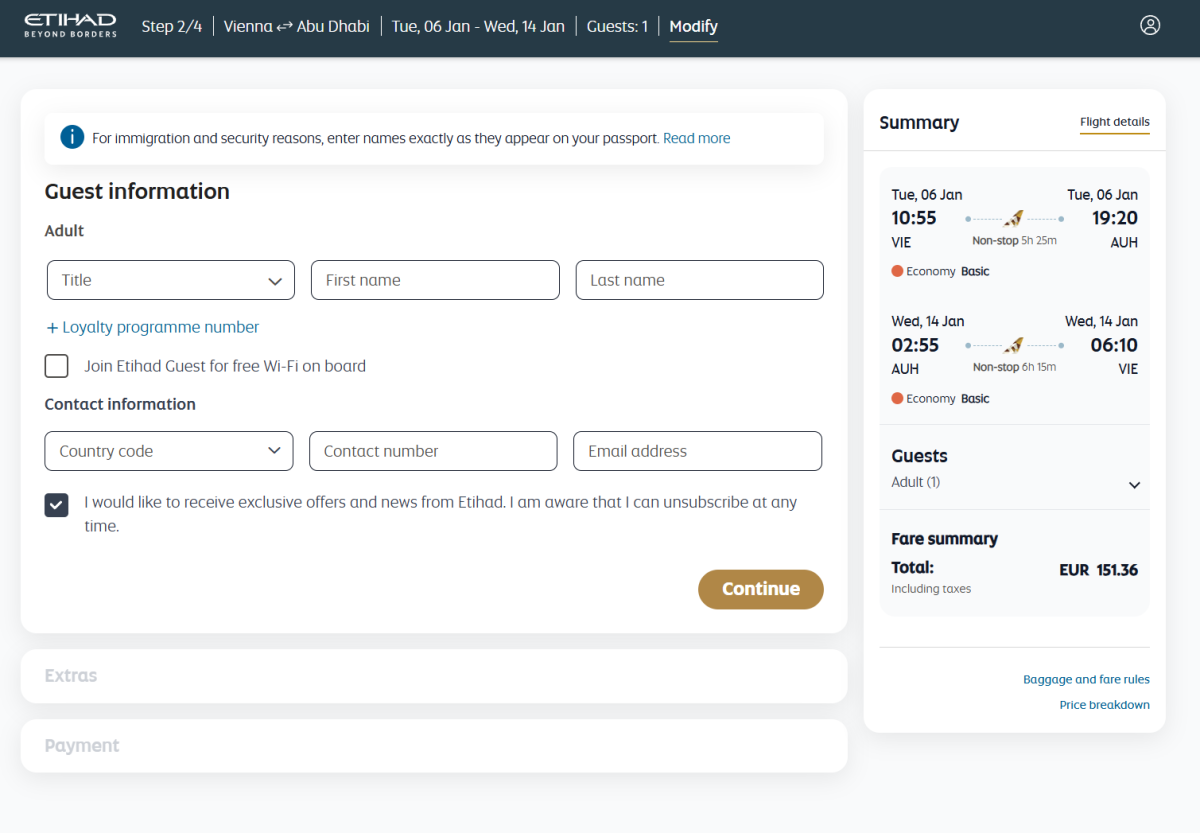Screen dimensions: 1200x833
Task: Add a Loyalty programme number
Action: pyautogui.click(x=152, y=327)
